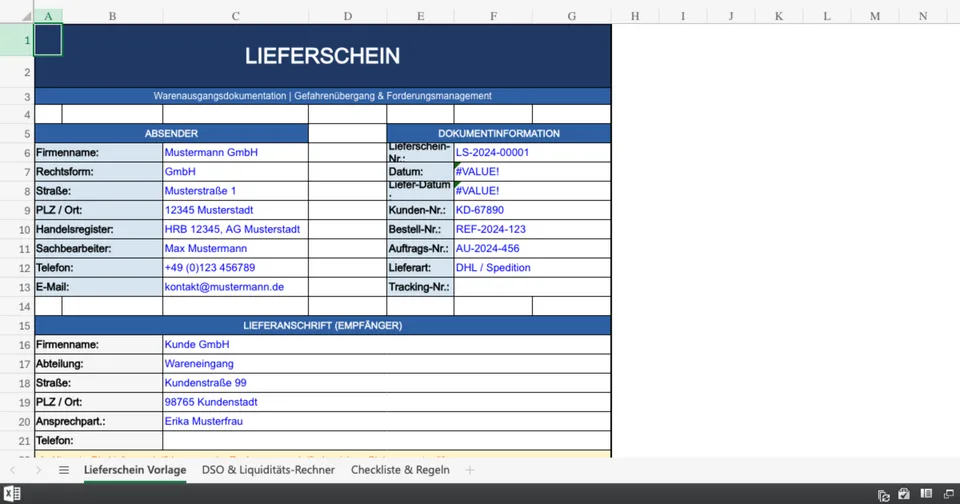Open the Checkliste & Regeln sheet tab
Image resolution: width=960 pixels, height=504 pixels.
coord(400,470)
